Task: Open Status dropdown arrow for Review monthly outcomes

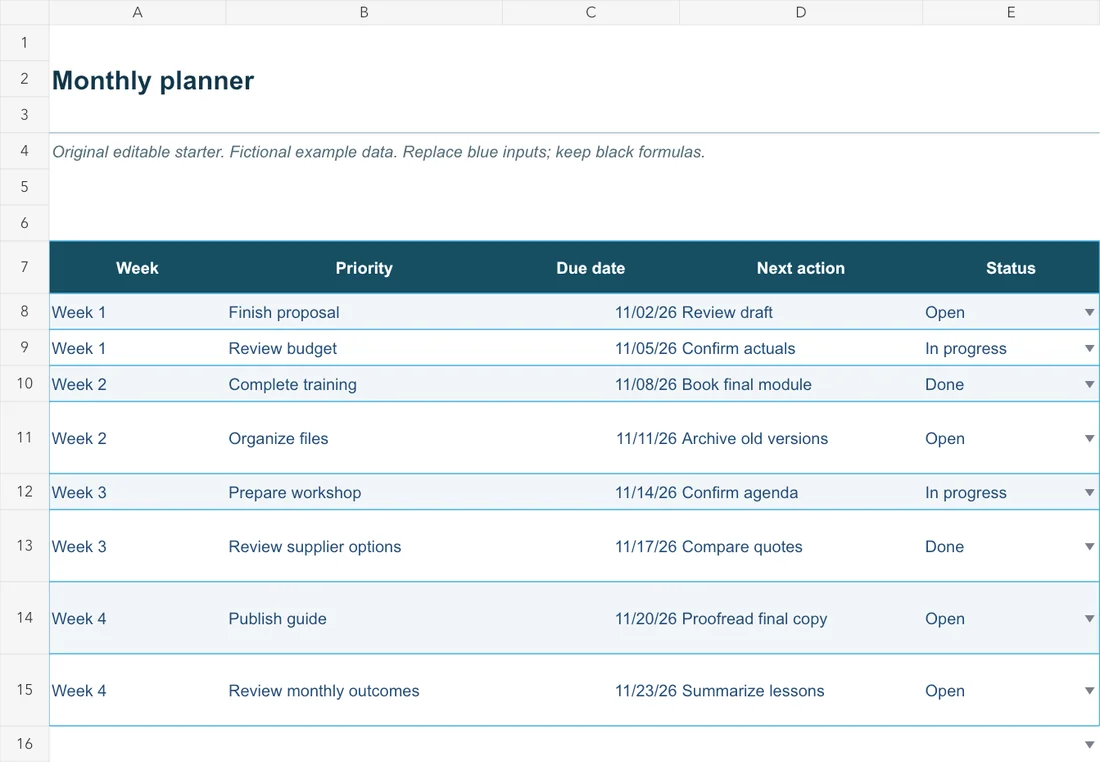Action: click(1089, 691)
